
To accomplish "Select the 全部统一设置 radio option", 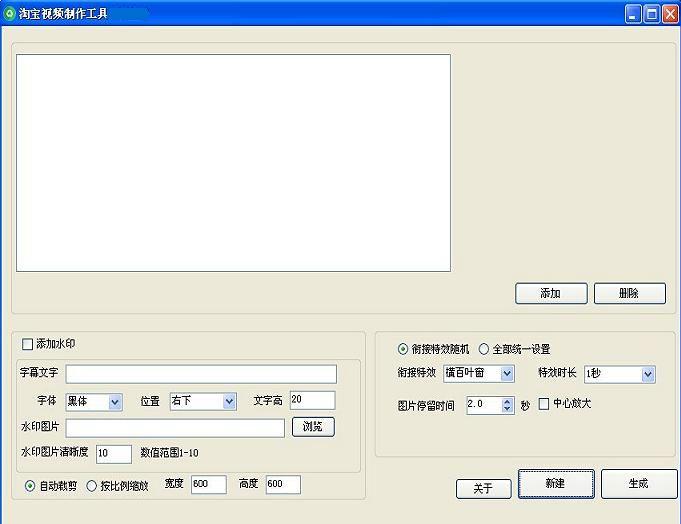I will click(x=484, y=350).
